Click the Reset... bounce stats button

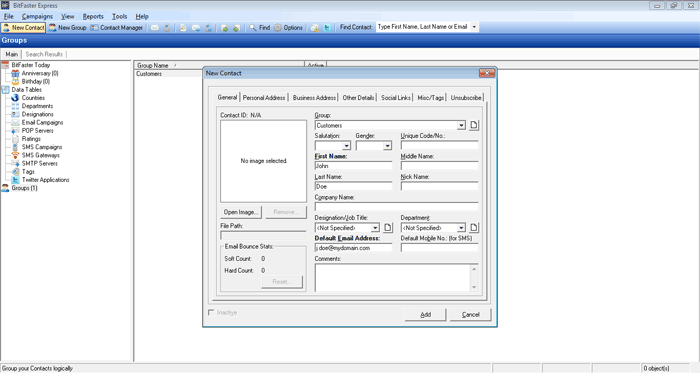(282, 282)
